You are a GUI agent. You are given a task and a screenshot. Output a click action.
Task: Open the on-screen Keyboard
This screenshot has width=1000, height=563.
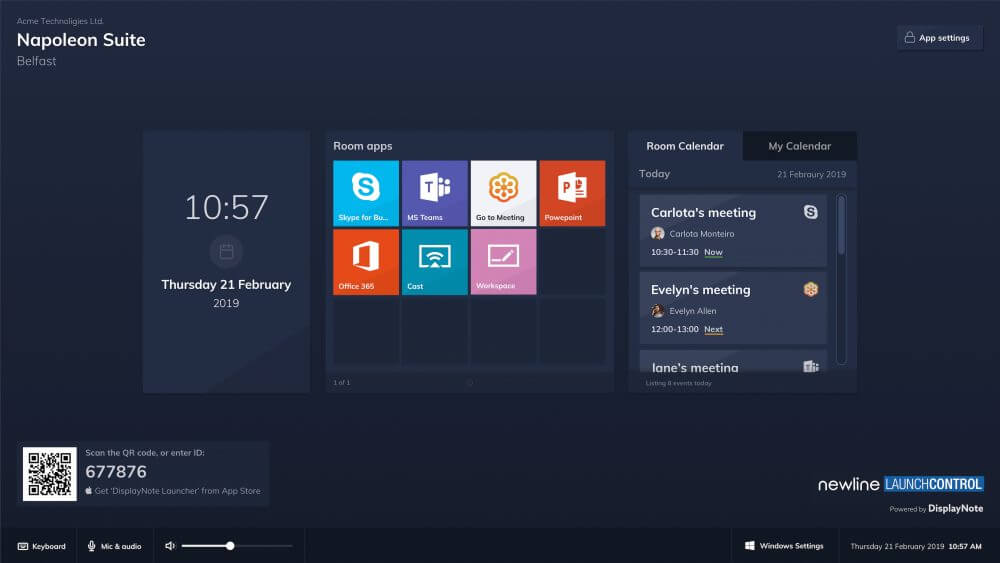point(41,546)
